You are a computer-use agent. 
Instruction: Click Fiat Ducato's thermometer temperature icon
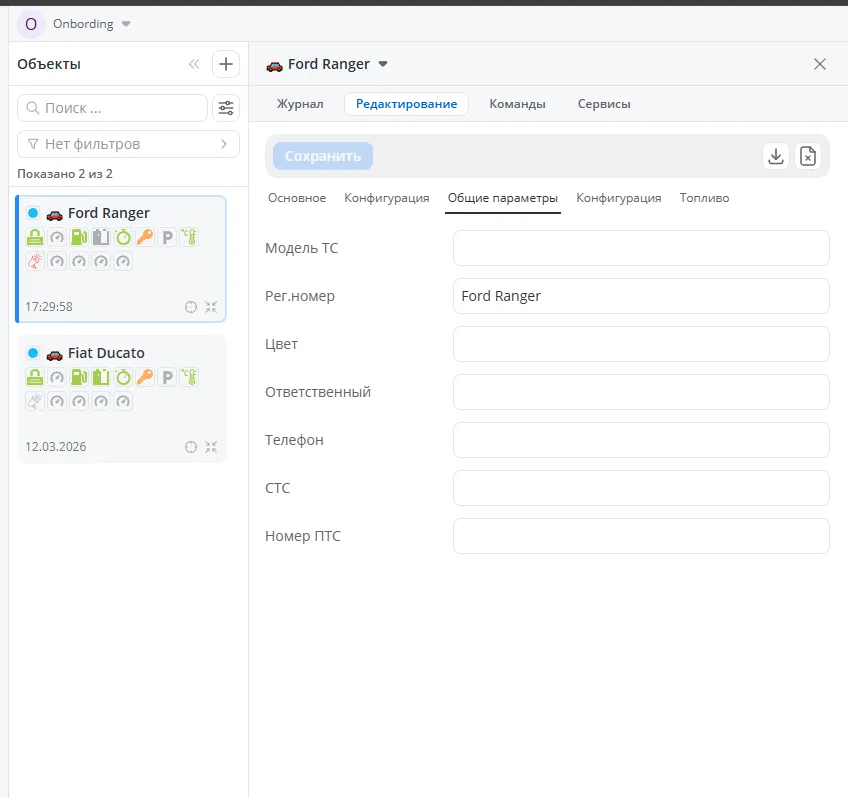[x=189, y=377]
